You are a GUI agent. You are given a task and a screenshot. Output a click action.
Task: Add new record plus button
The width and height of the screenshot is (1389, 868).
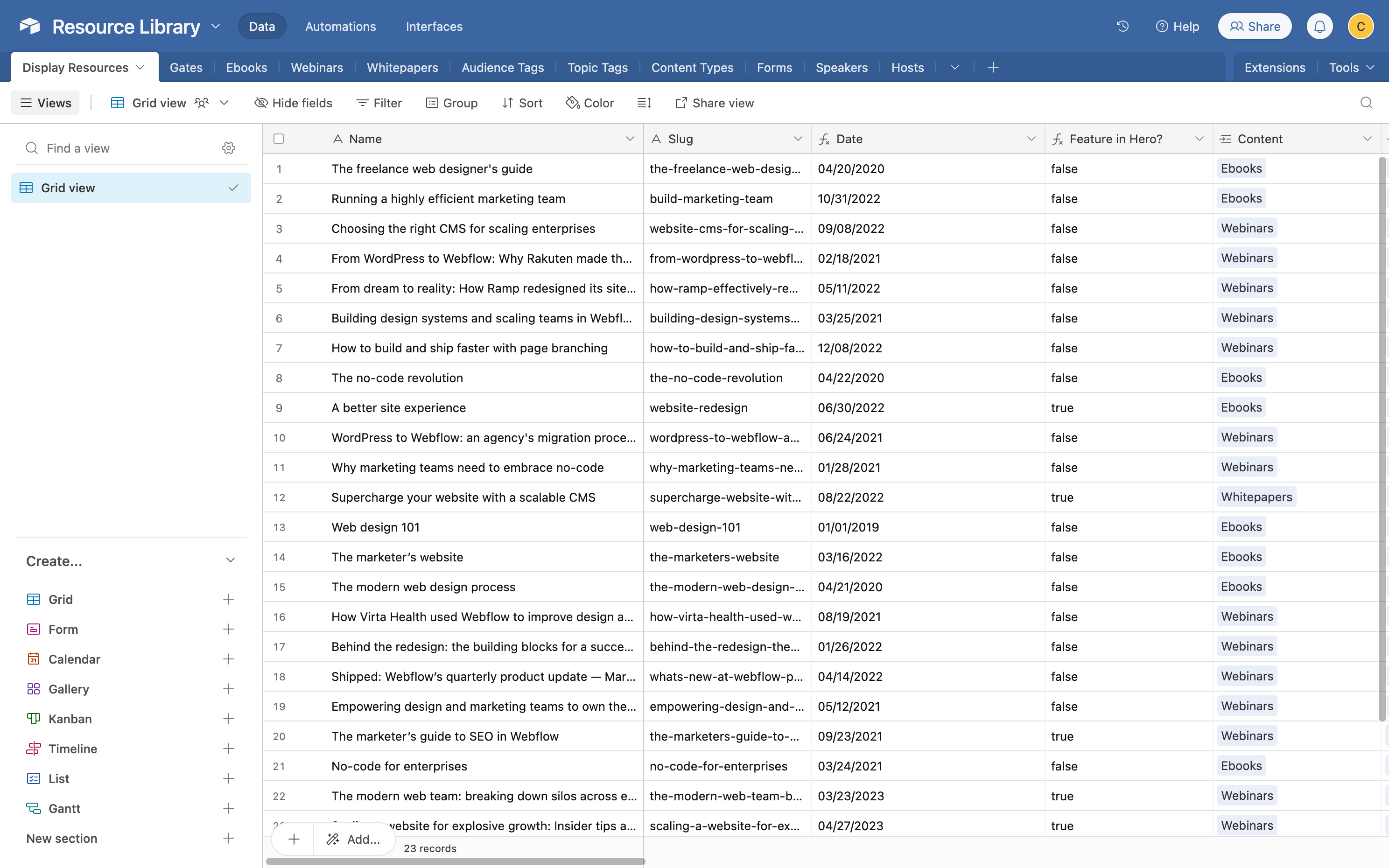[294, 839]
